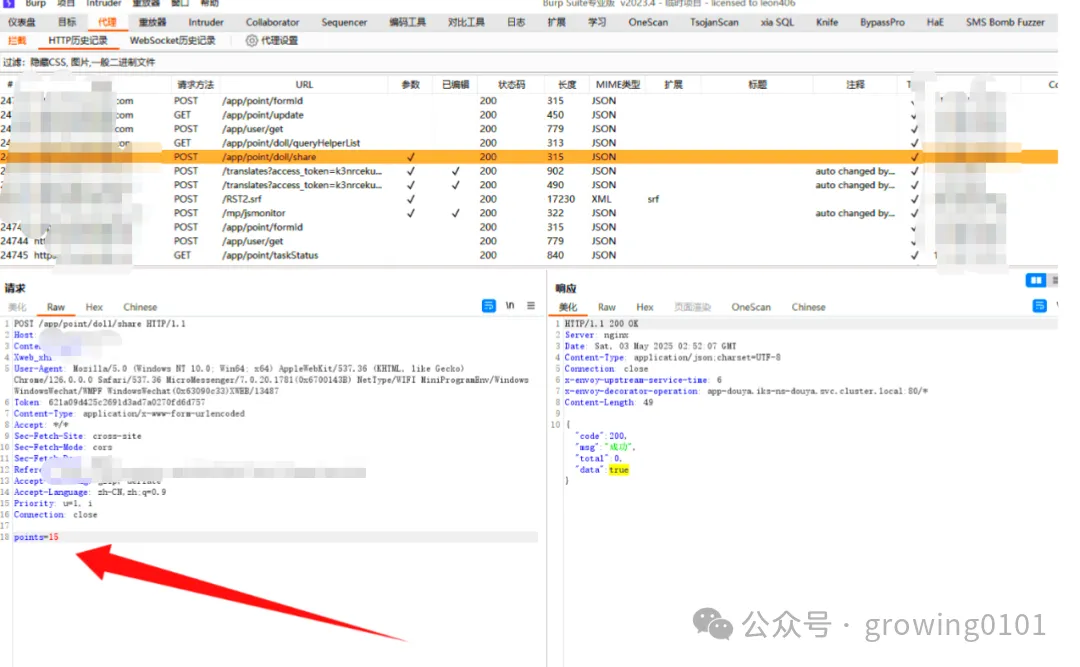Open the 学习 tab
Image resolution: width=1080 pixels, height=667 pixels.
(596, 22)
